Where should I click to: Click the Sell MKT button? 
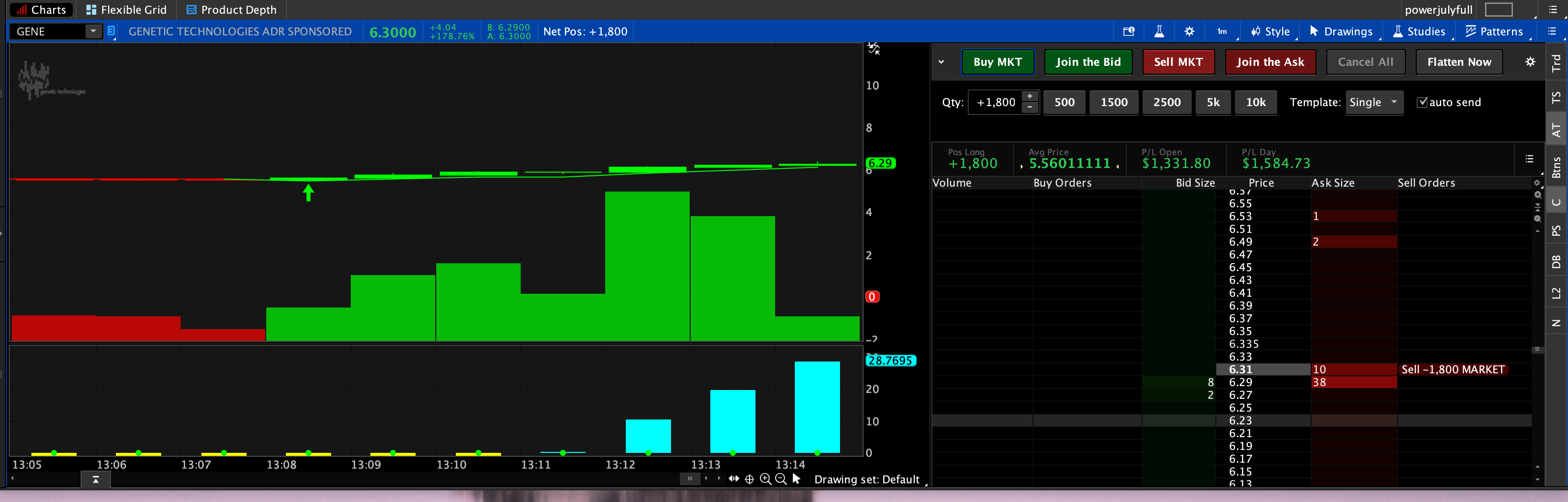click(1178, 62)
